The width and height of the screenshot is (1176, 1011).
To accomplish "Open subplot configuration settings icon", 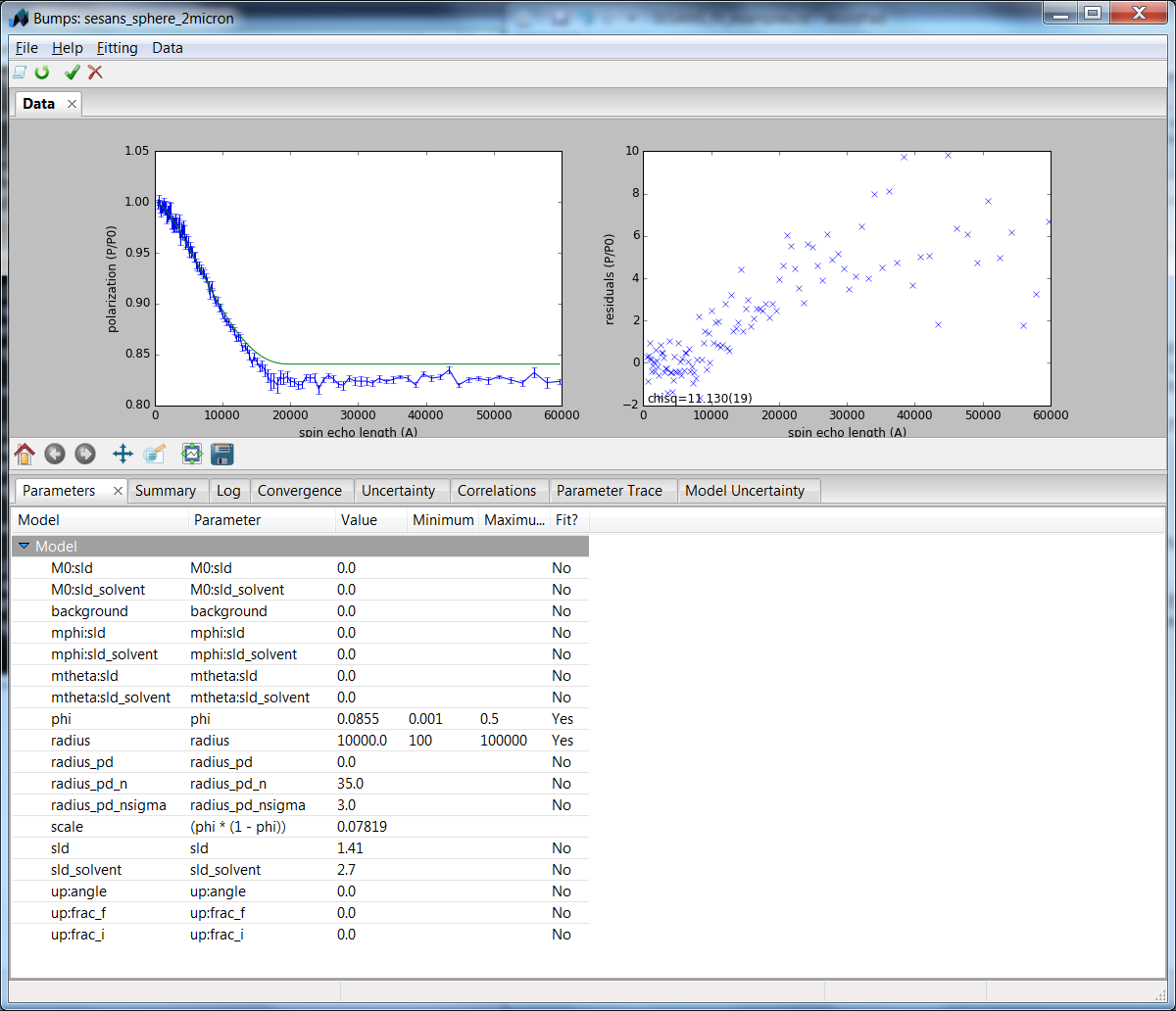I will pyautogui.click(x=192, y=454).
